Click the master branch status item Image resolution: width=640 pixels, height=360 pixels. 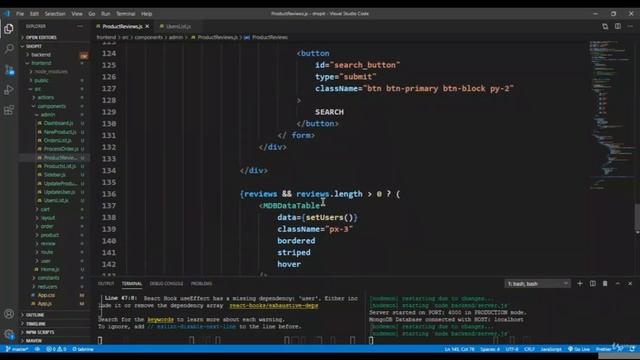tap(17, 349)
